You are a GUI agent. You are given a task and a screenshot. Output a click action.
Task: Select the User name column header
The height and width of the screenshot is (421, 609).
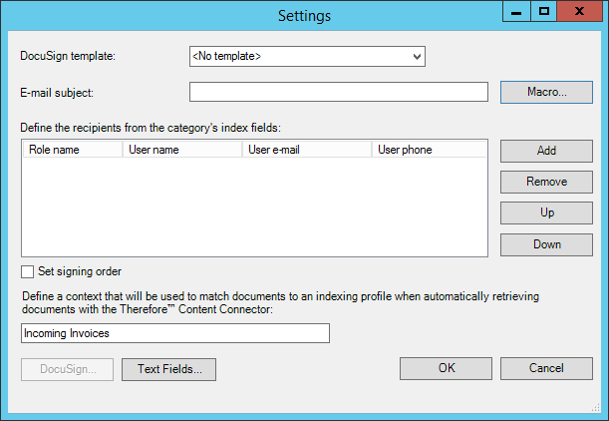coord(181,150)
